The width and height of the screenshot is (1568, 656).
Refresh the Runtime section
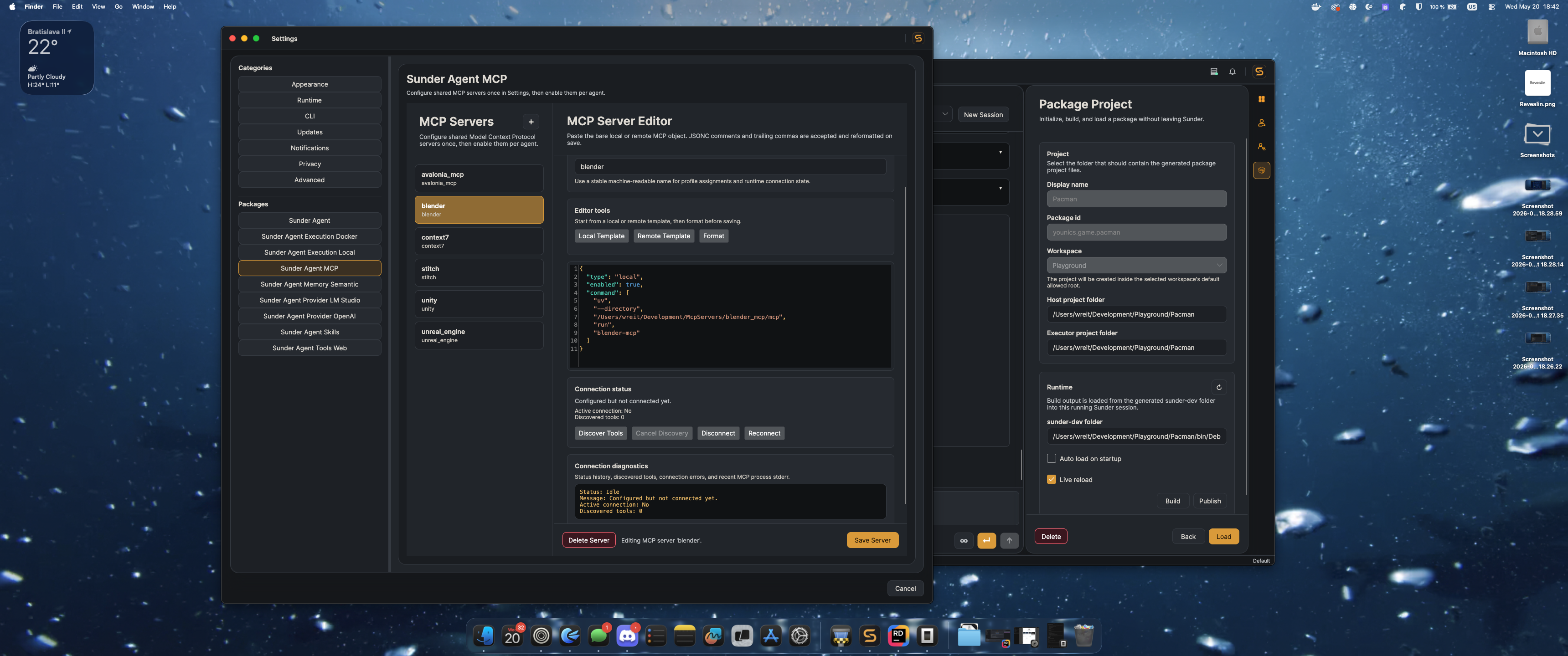(x=1218, y=387)
